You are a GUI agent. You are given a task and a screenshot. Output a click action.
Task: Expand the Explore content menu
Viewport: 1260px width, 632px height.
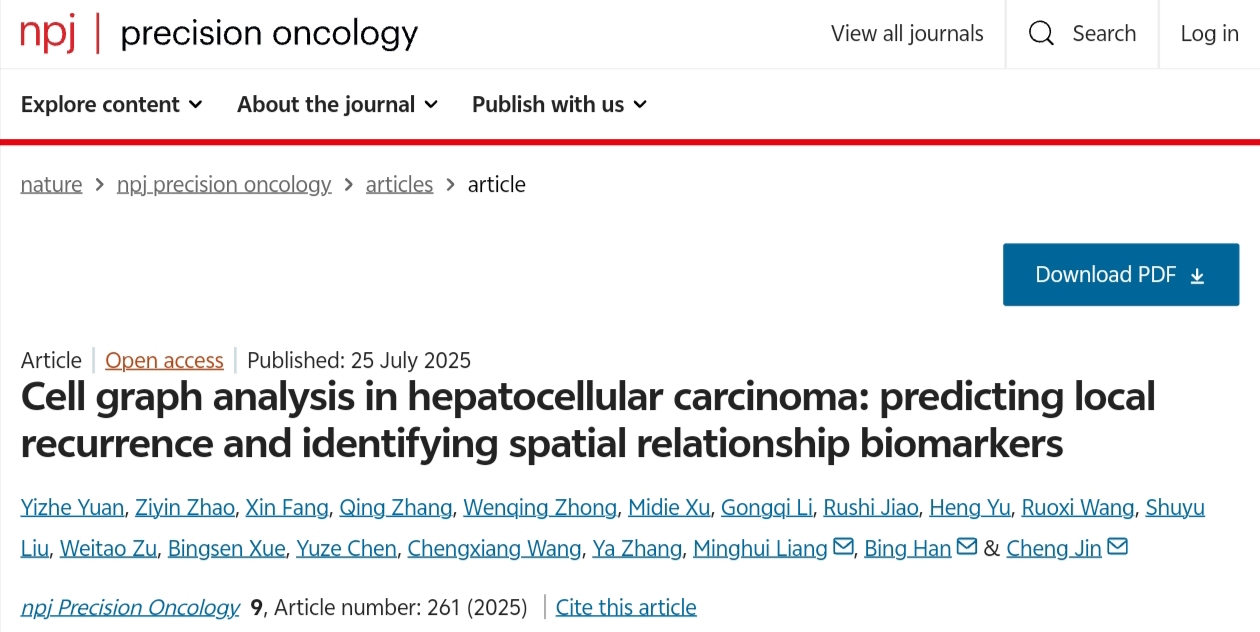click(111, 104)
